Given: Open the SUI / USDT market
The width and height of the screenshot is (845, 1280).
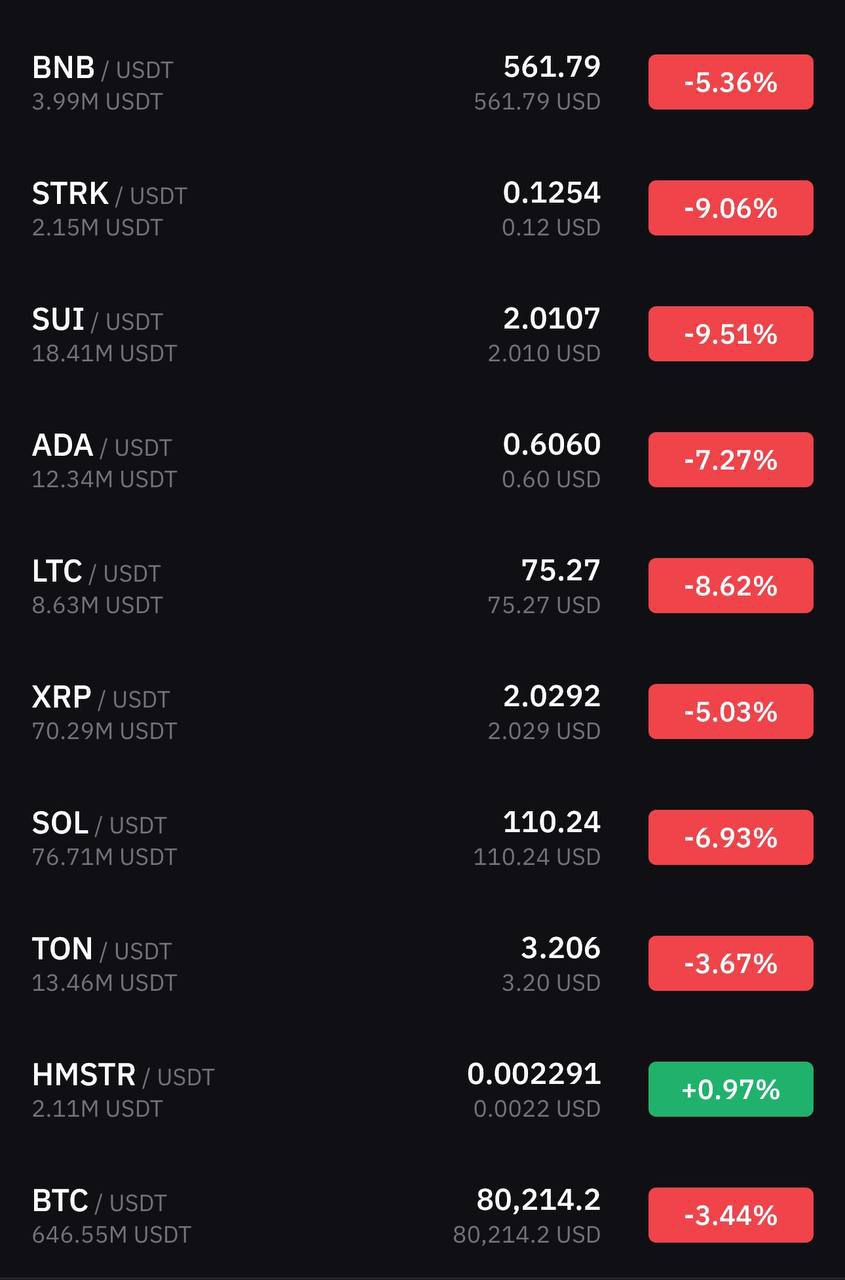Looking at the screenshot, I should [x=422, y=335].
